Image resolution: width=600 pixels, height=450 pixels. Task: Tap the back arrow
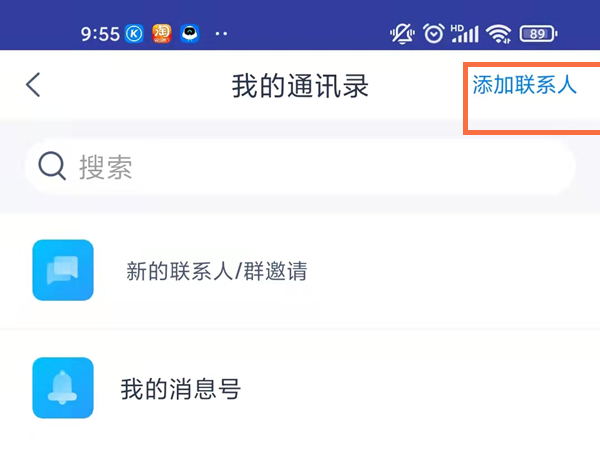[33, 85]
